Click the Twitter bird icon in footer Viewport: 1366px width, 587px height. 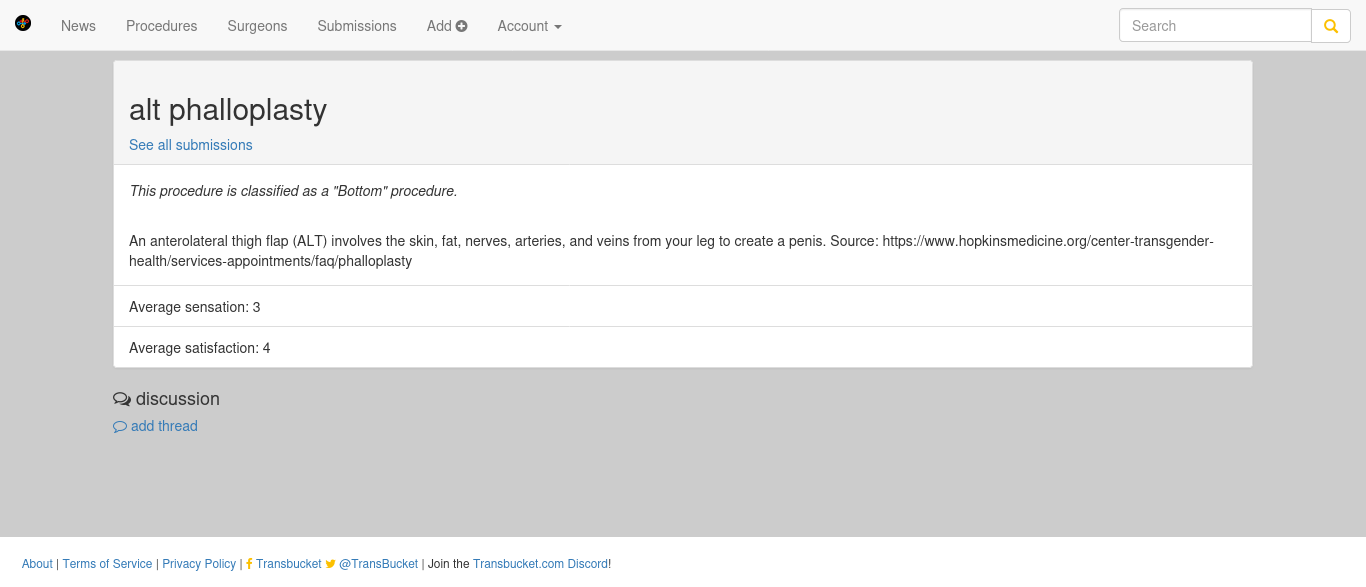point(331,564)
